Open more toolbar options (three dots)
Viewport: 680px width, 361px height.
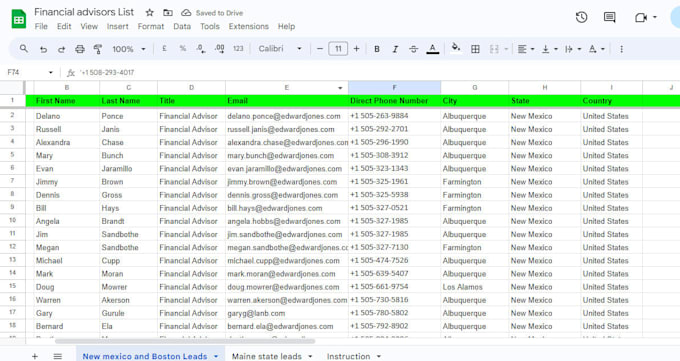(621, 49)
